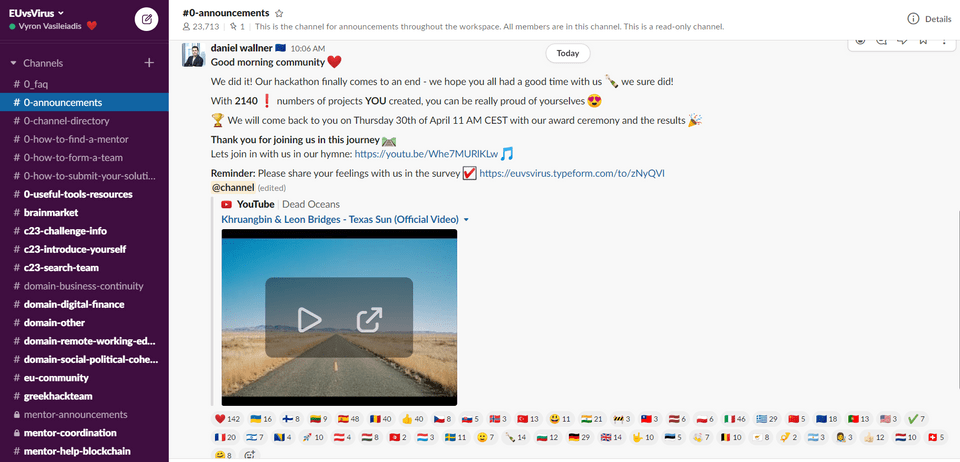This screenshot has height=462, width=960.
Task: Toggle the Turkey flag reaction with 13
Action: (528, 419)
